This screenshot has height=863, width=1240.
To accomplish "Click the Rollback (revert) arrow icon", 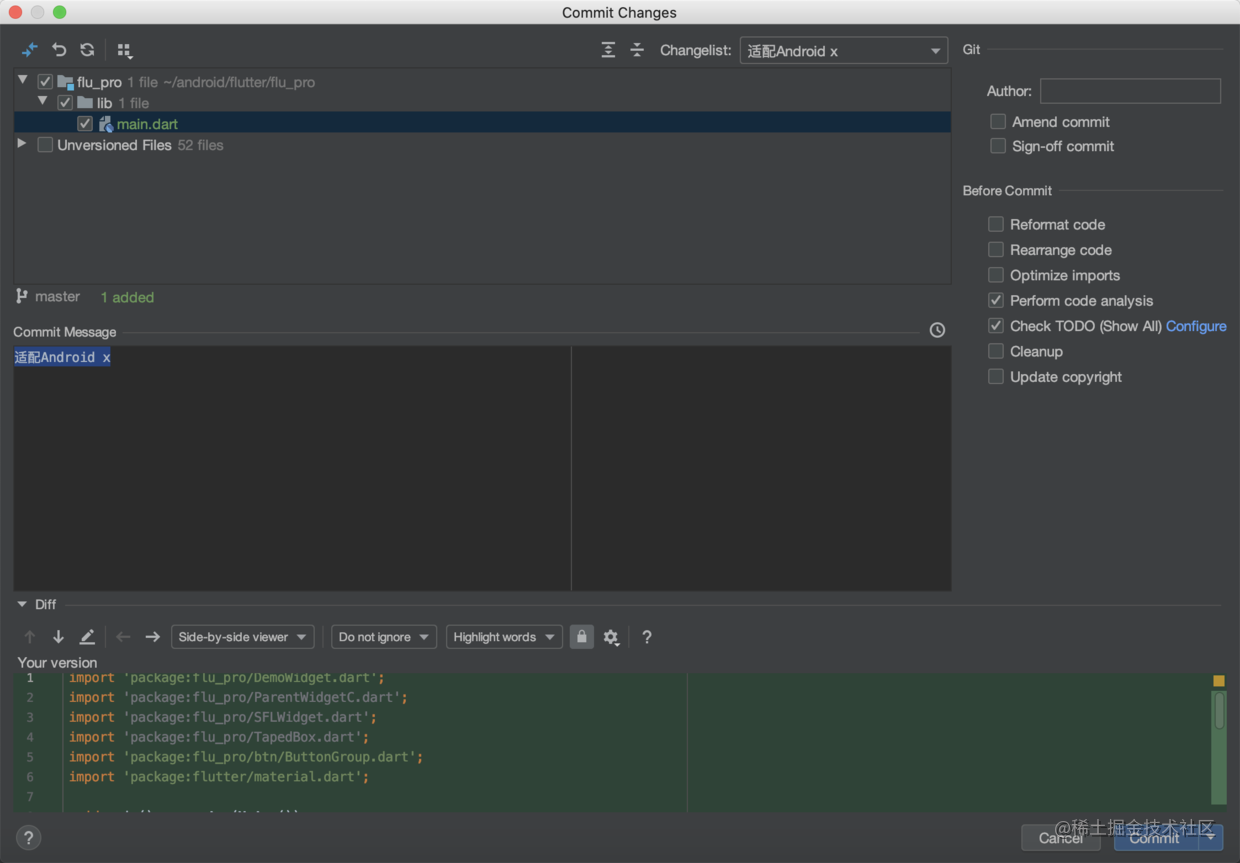I will coord(59,50).
